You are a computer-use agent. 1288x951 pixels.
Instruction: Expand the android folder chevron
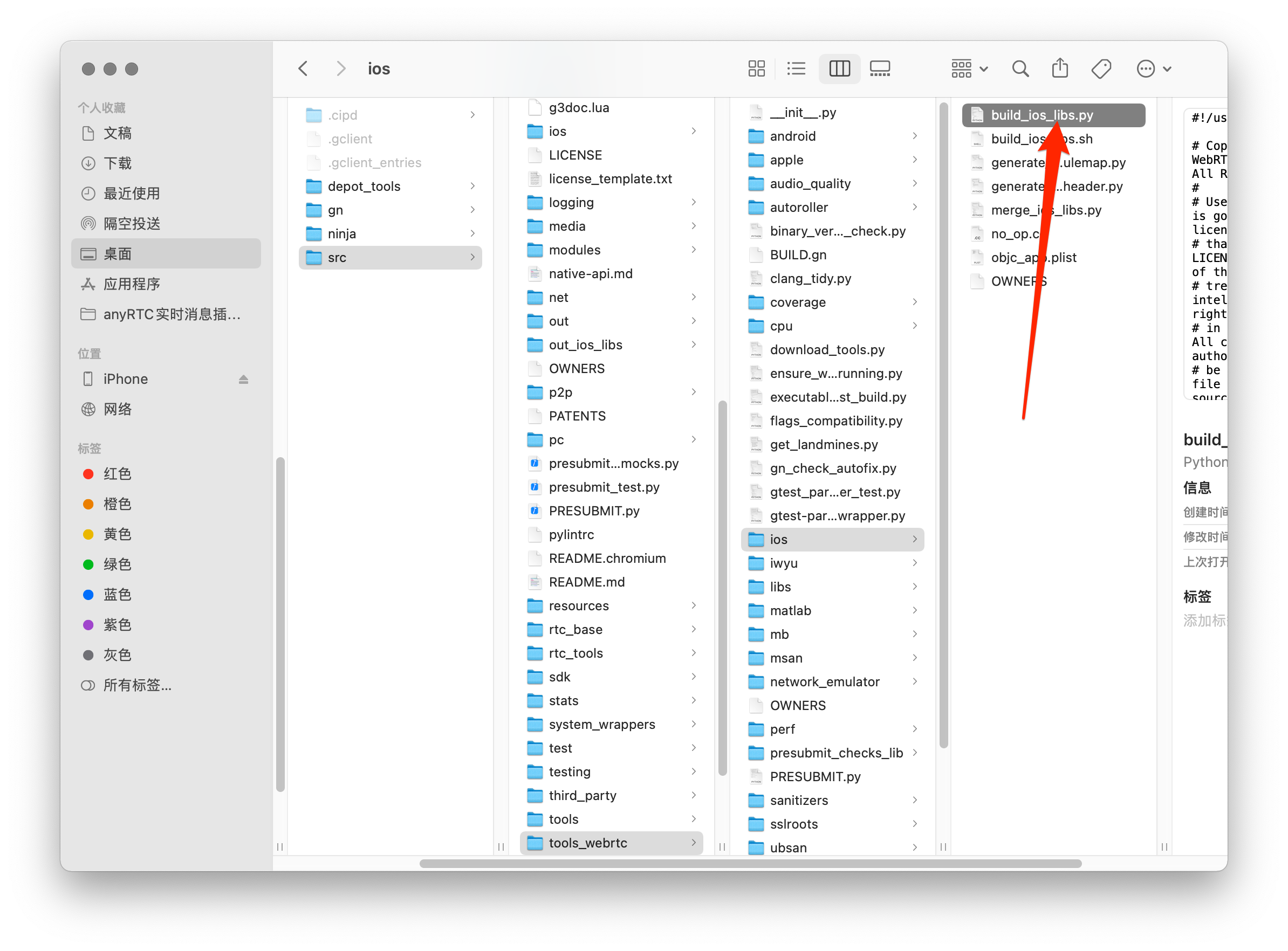tap(914, 136)
